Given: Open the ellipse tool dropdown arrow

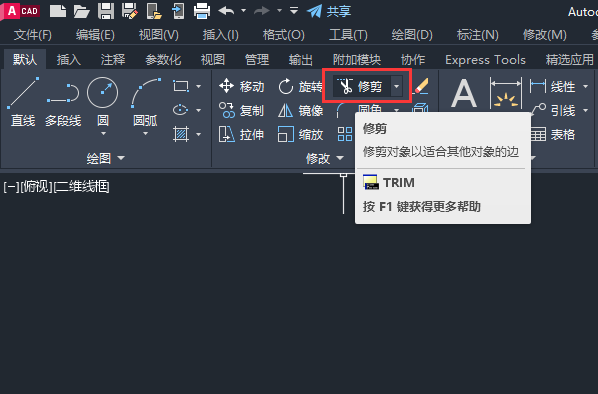Looking at the screenshot, I should [x=198, y=111].
